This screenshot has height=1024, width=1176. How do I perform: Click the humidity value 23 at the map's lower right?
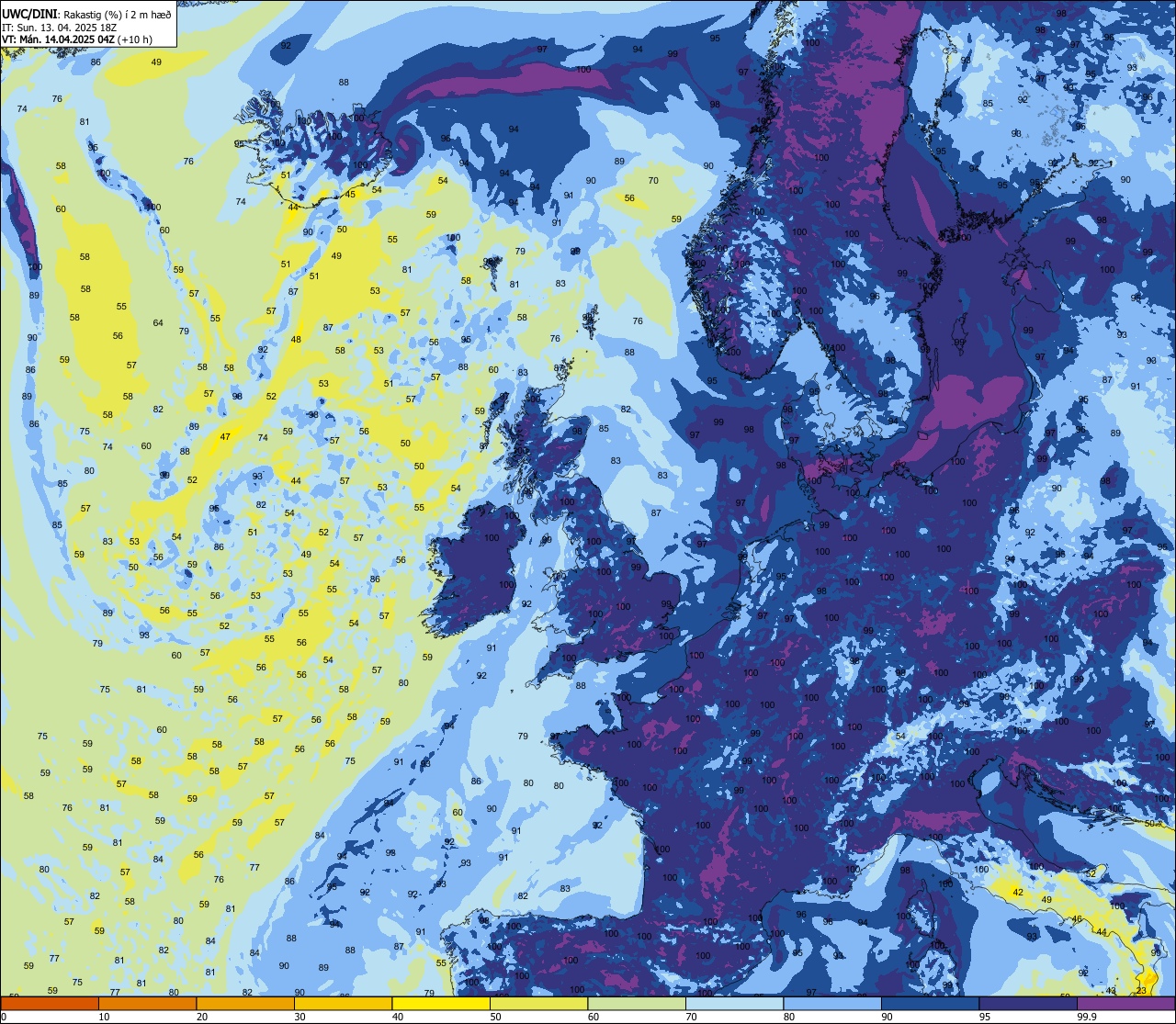pyautogui.click(x=1140, y=990)
